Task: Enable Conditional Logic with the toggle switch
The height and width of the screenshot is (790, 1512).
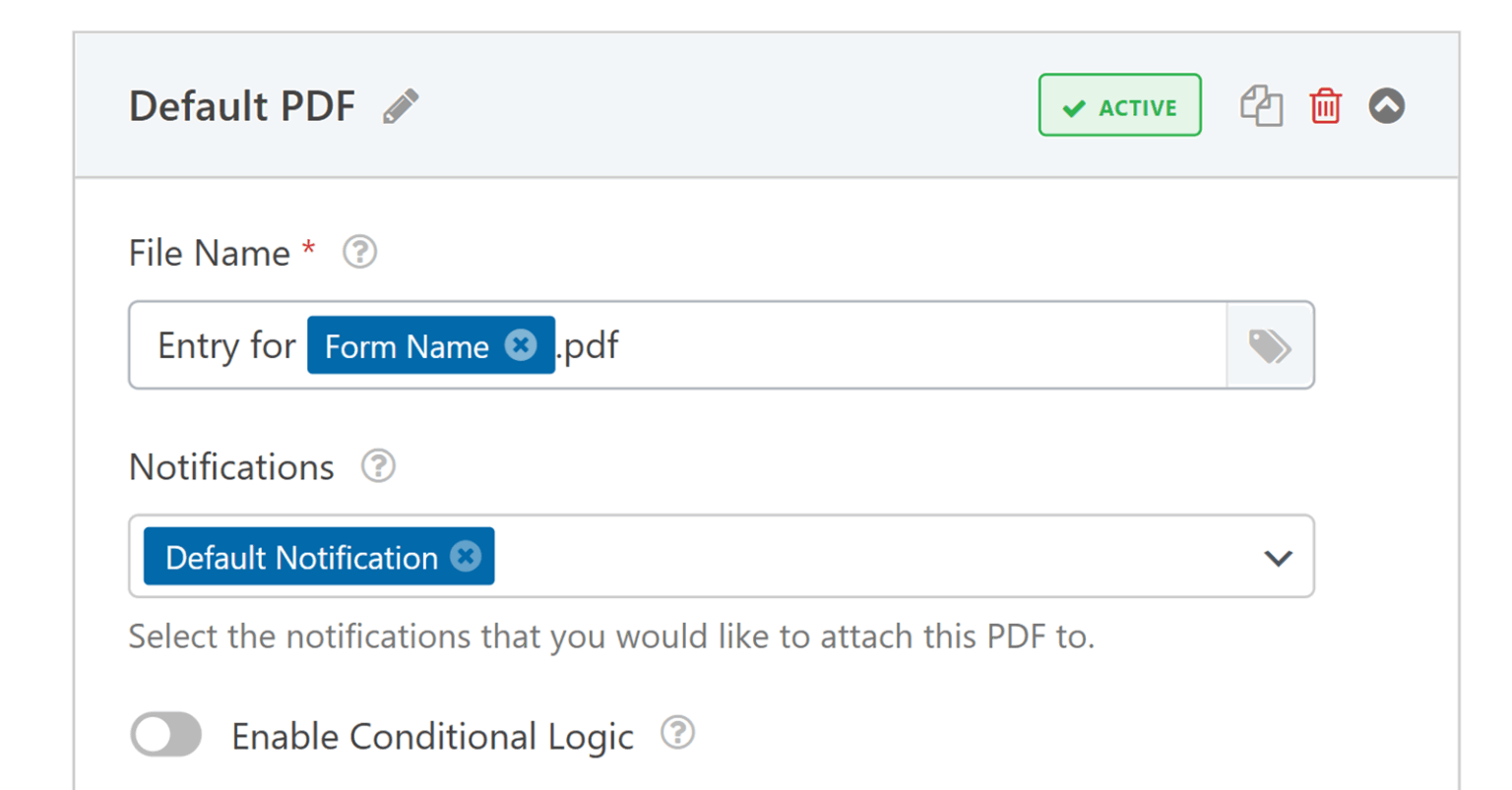Action: [x=165, y=735]
